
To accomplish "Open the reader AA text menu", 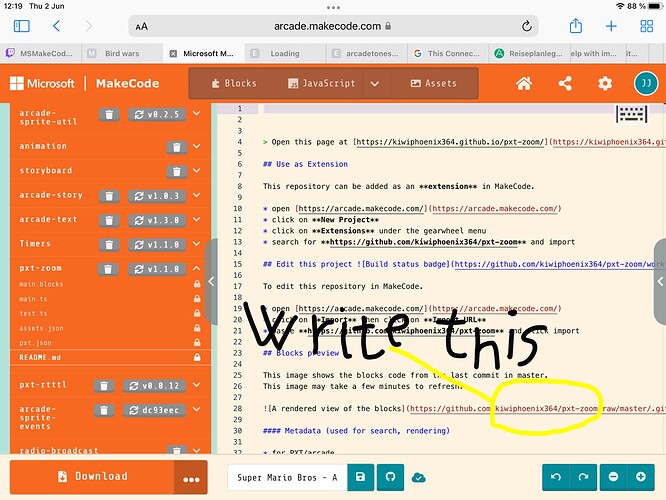I will 142,26.
